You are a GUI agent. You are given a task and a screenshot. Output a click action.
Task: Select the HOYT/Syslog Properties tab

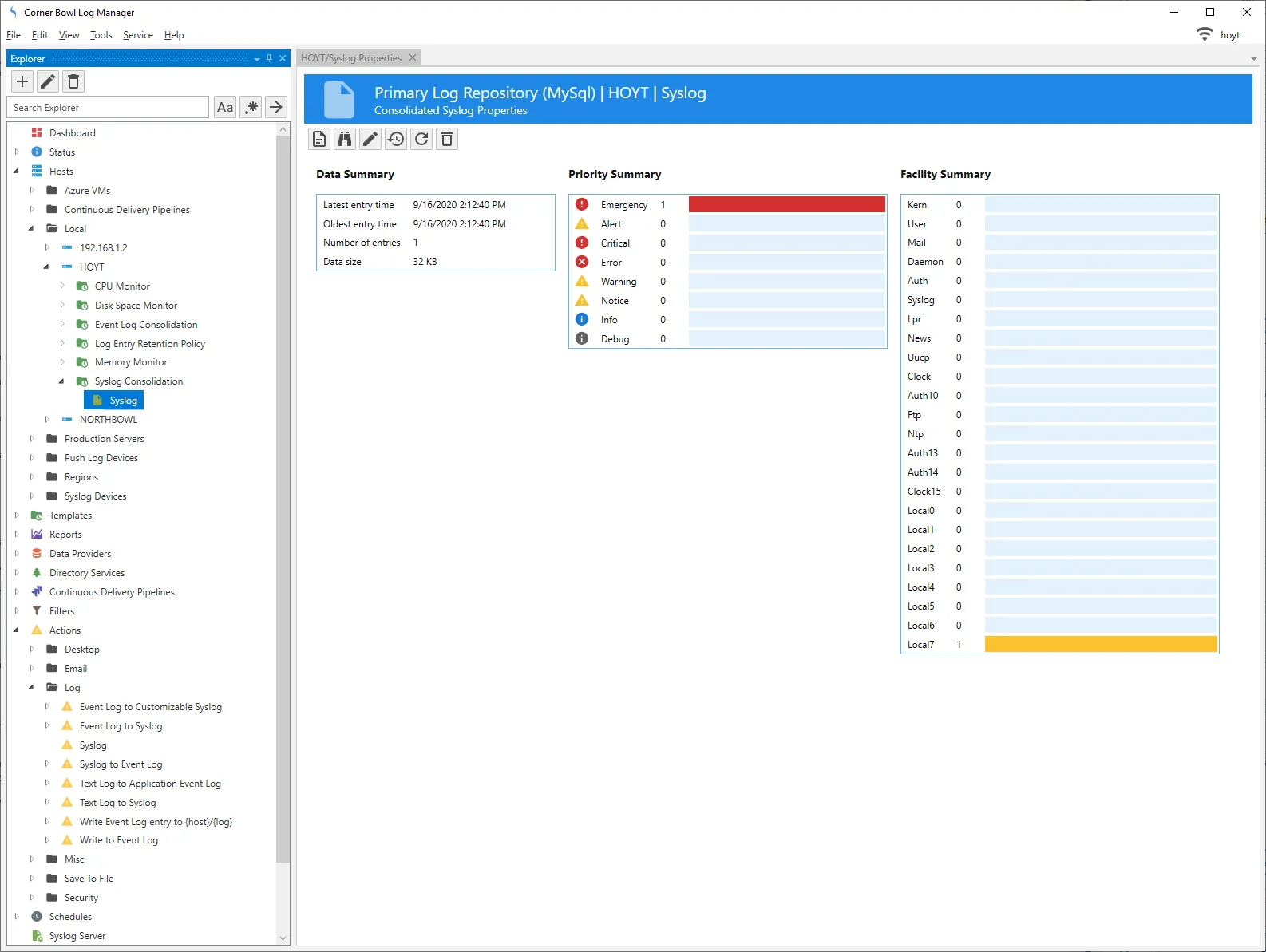pyautogui.click(x=351, y=58)
